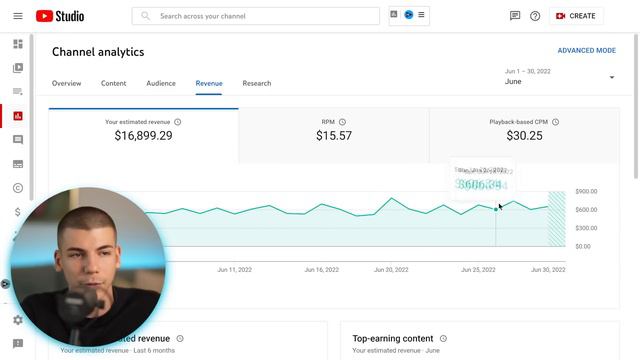Viewport: 640px width, 360px height.
Task: Click the list lines icon beside search
Action: [421, 15]
